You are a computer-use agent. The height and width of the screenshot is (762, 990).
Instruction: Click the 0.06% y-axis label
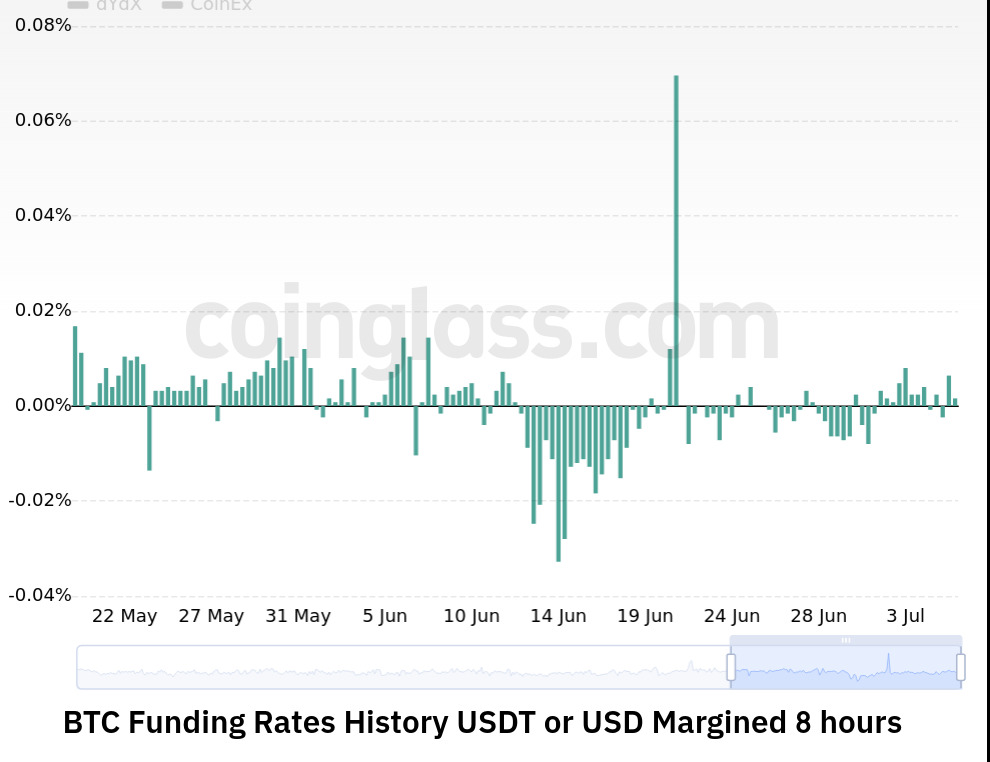[x=43, y=121]
